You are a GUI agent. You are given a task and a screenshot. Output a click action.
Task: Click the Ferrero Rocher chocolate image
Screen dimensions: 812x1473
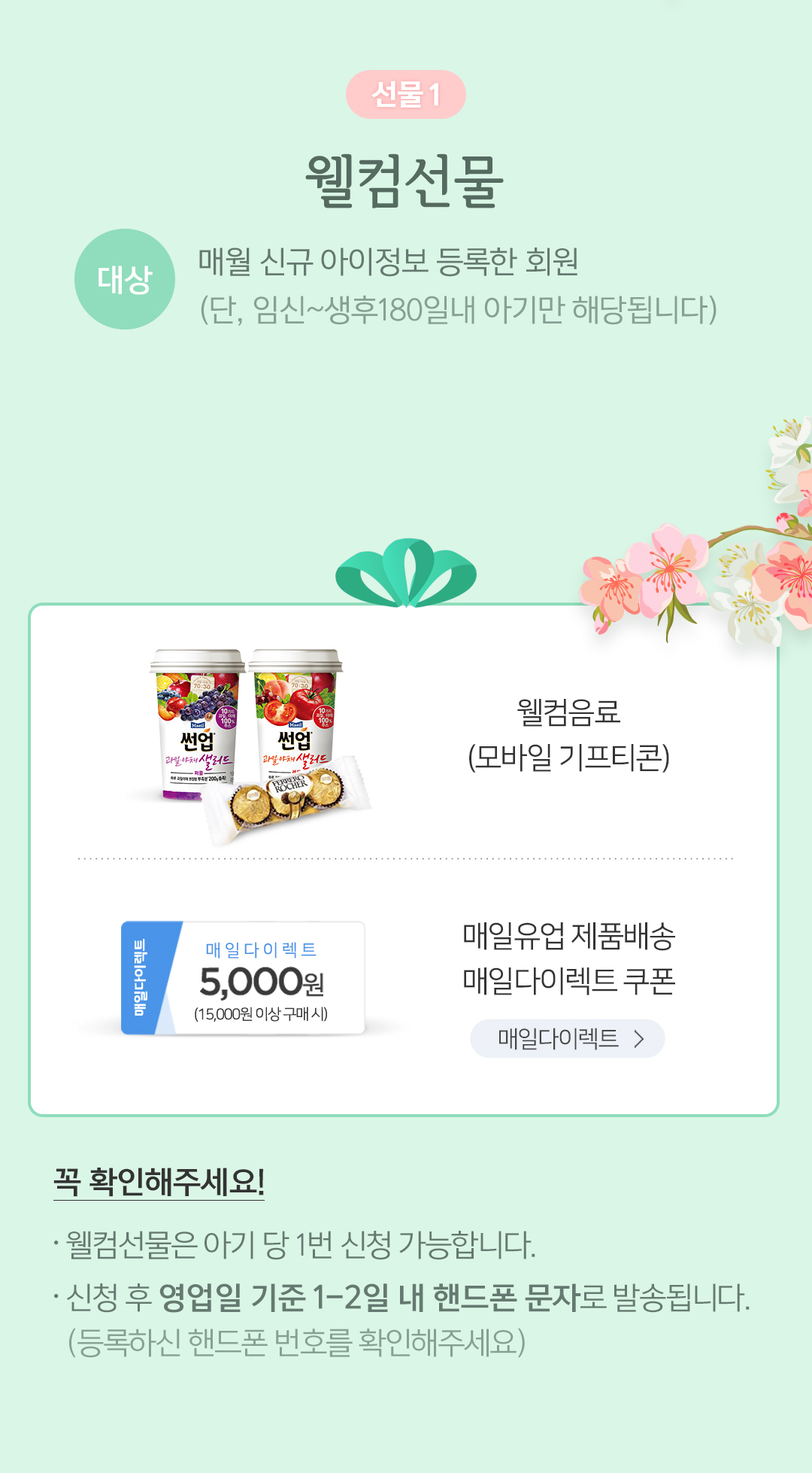pos(287,800)
